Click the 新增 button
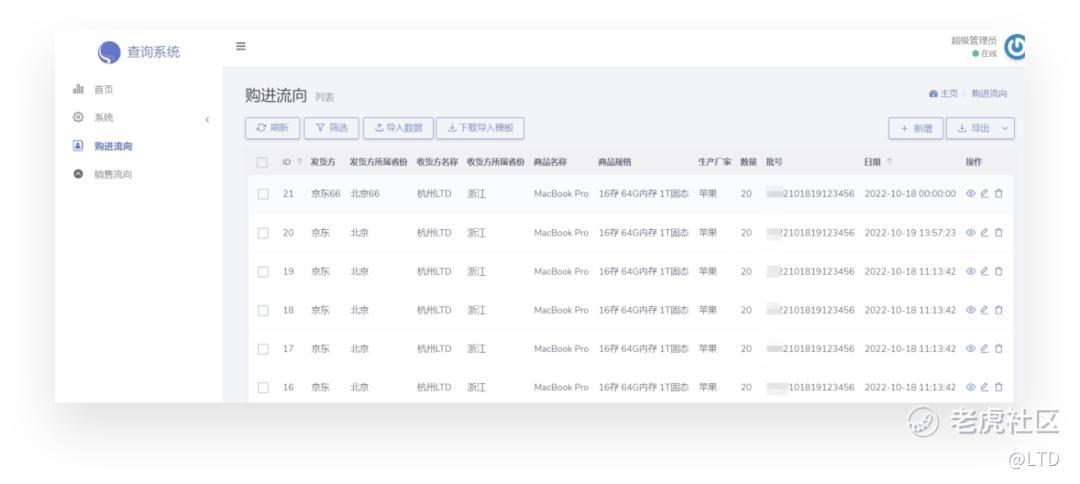This screenshot has width=1080, height=484. point(915,128)
